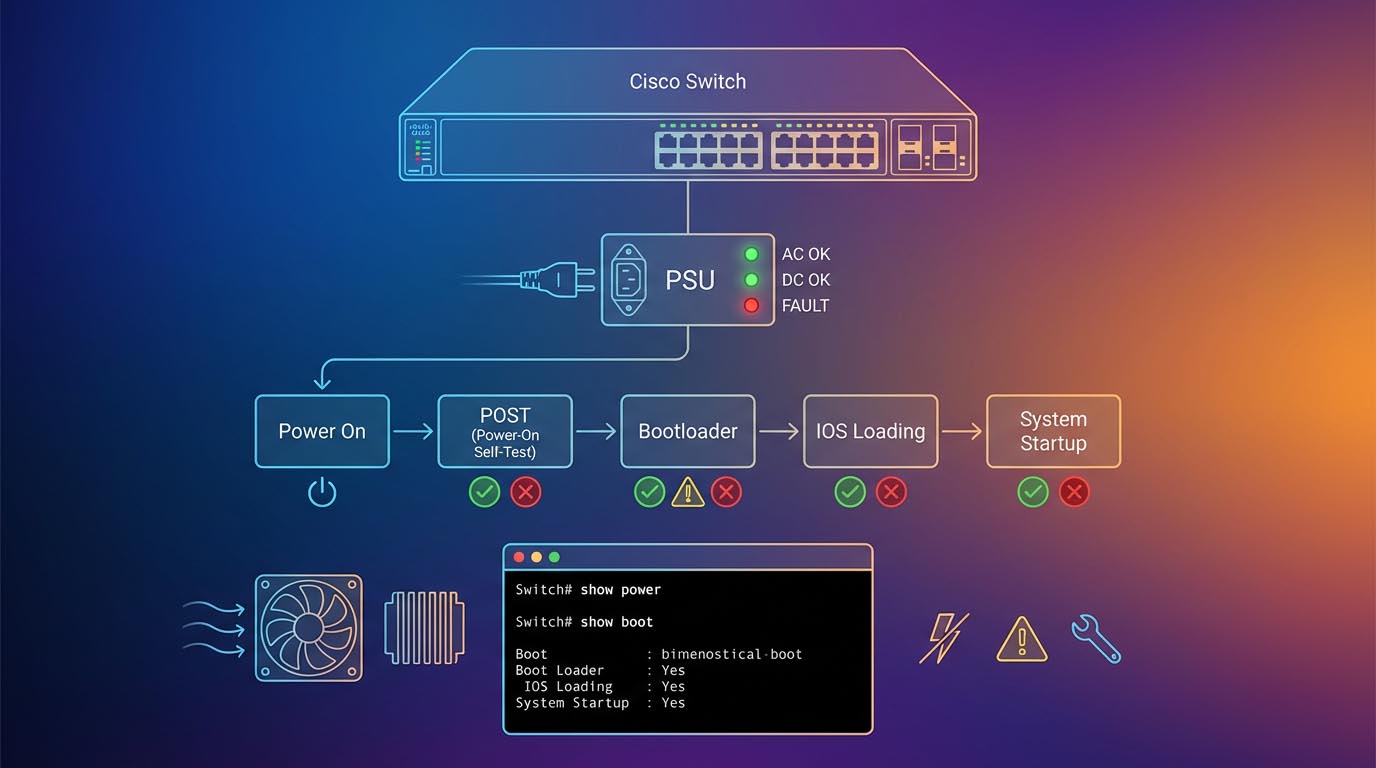Click the power symbol under Power On

click(x=322, y=492)
